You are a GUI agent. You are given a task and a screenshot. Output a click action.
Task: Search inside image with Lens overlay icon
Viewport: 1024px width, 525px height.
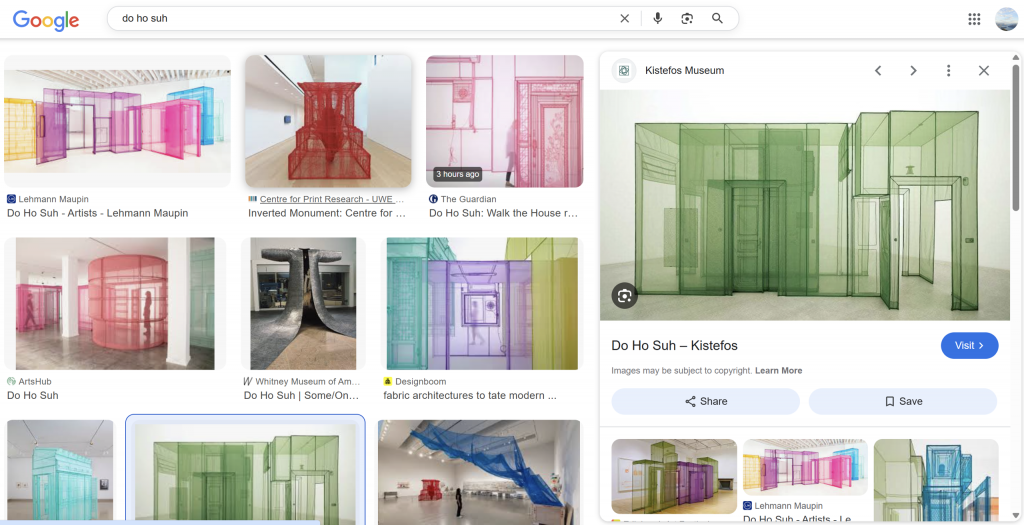[624, 296]
